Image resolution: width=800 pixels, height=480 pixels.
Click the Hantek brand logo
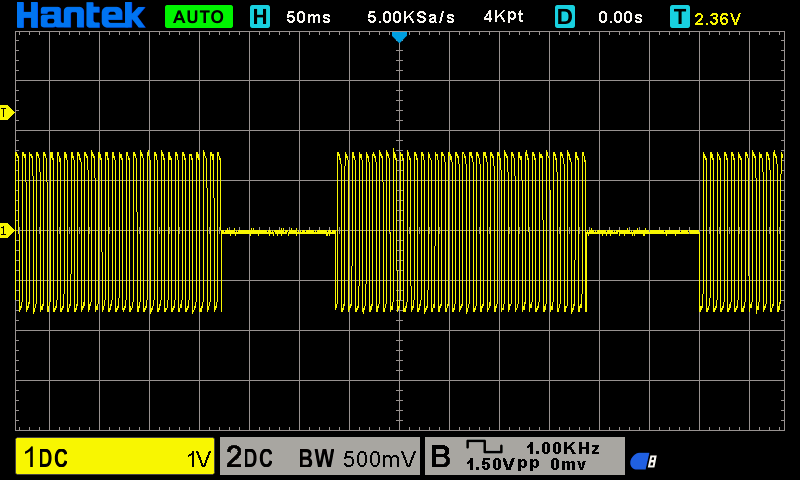point(81,15)
